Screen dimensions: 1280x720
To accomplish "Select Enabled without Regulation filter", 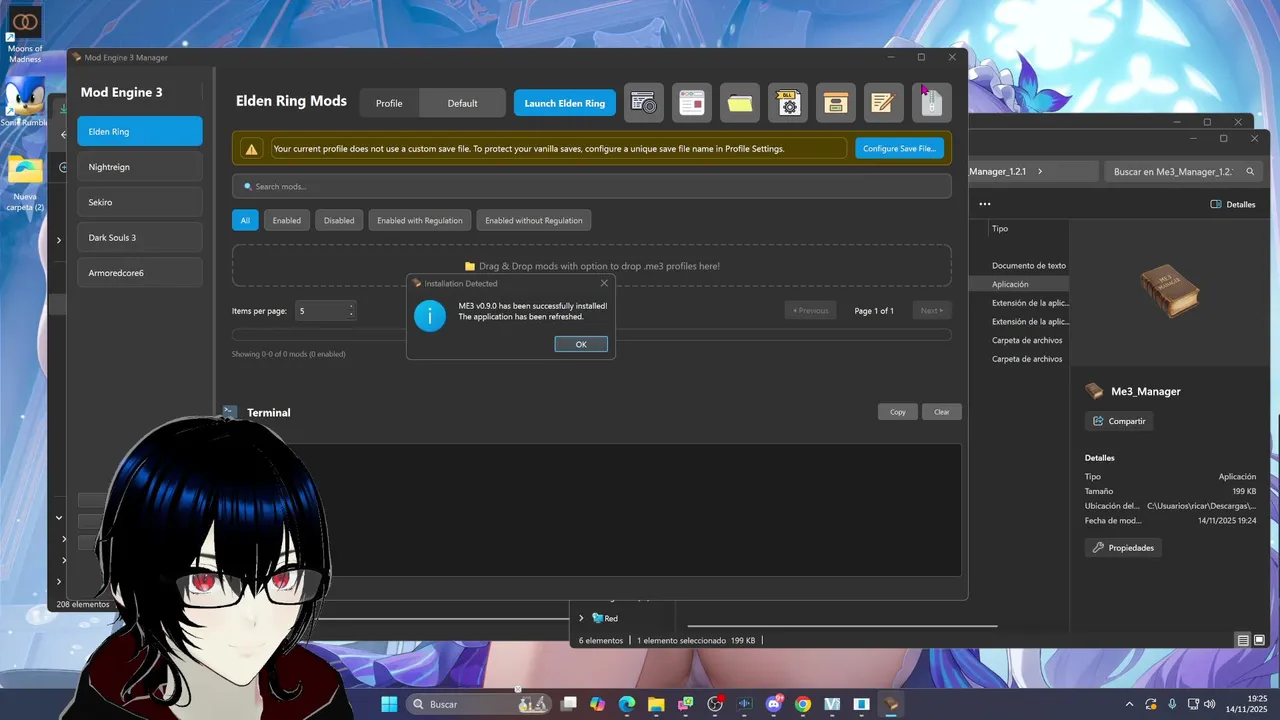I will [x=534, y=220].
